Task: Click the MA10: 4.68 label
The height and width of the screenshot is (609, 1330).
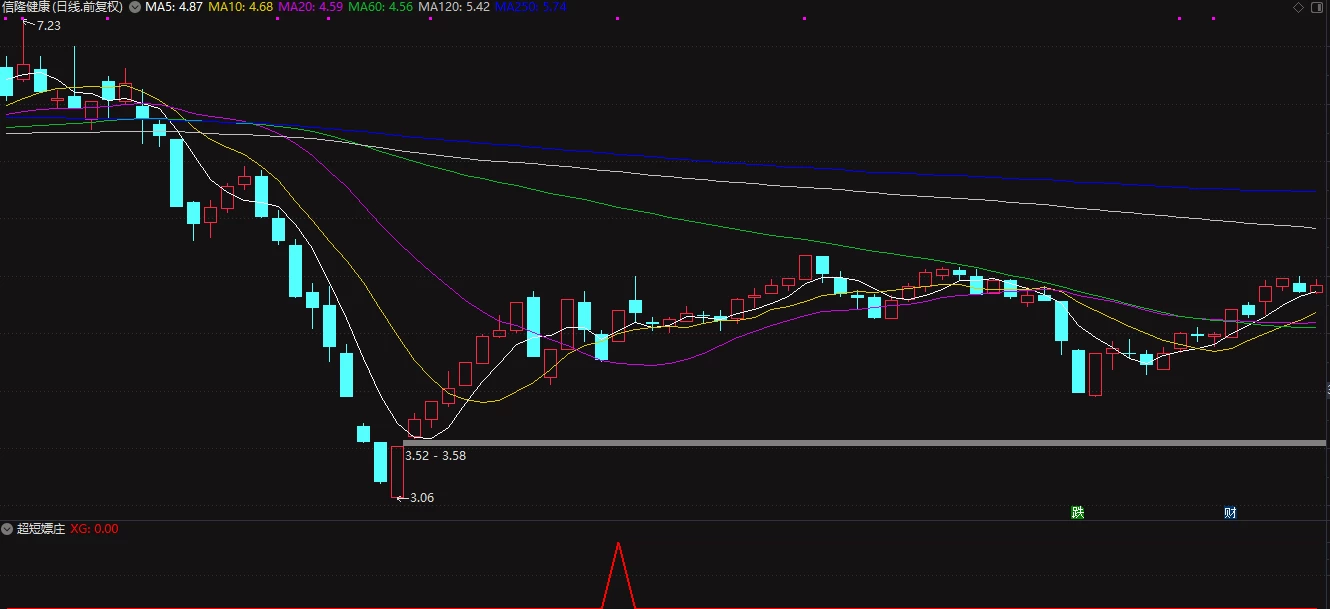Action: pos(240,7)
